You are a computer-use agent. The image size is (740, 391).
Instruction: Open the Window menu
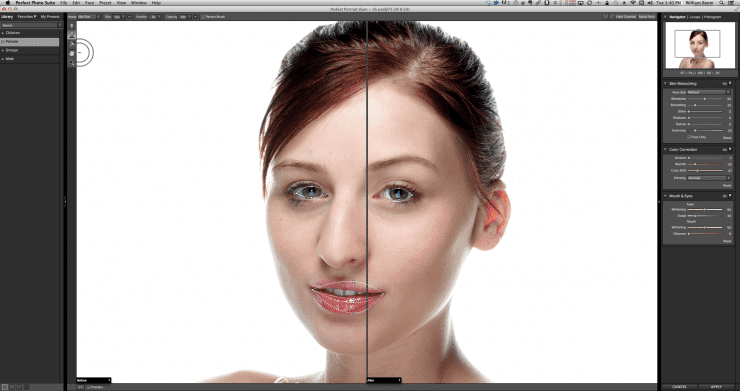tap(138, 3)
